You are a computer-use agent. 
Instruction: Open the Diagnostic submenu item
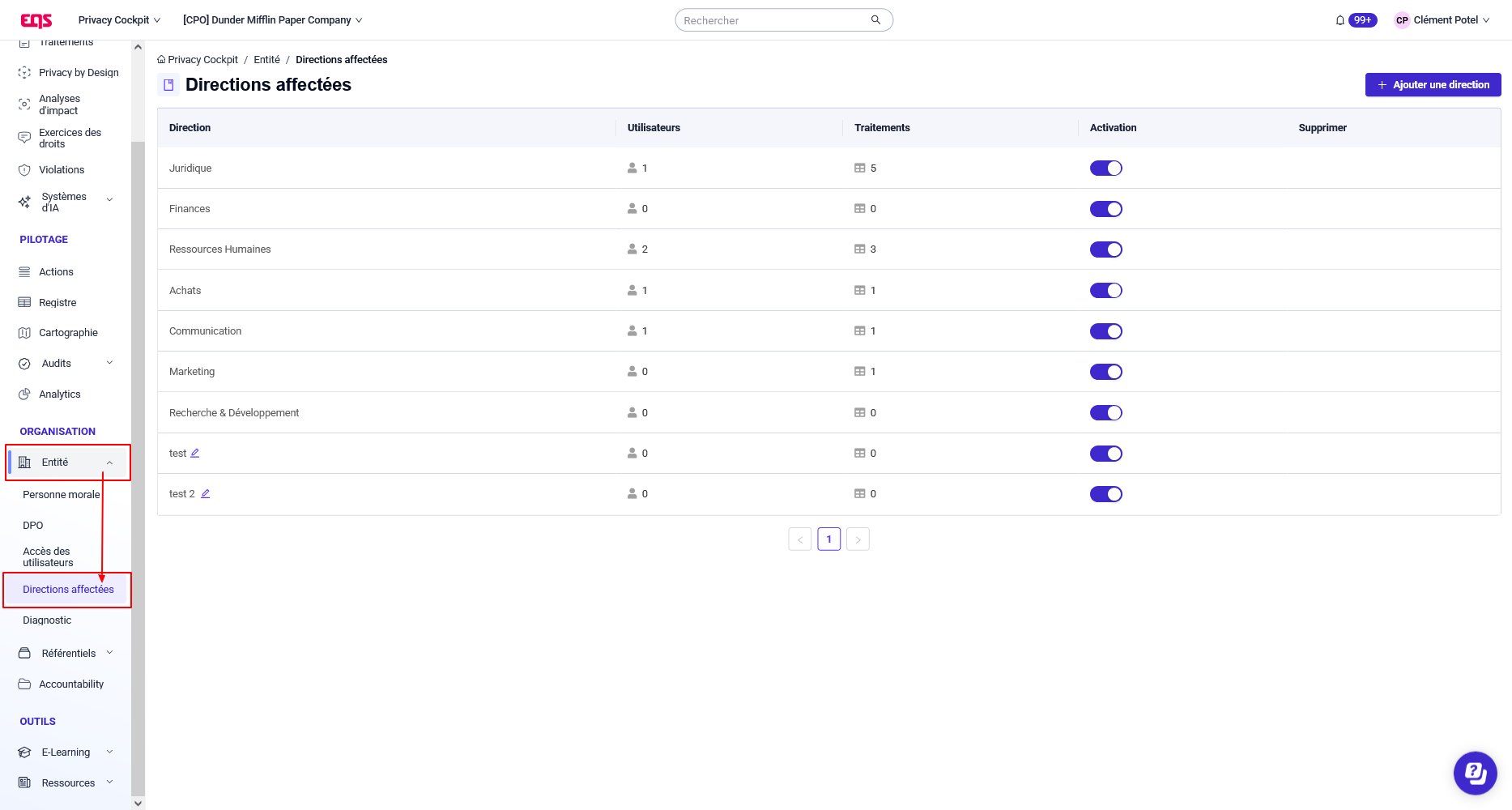[x=47, y=620]
